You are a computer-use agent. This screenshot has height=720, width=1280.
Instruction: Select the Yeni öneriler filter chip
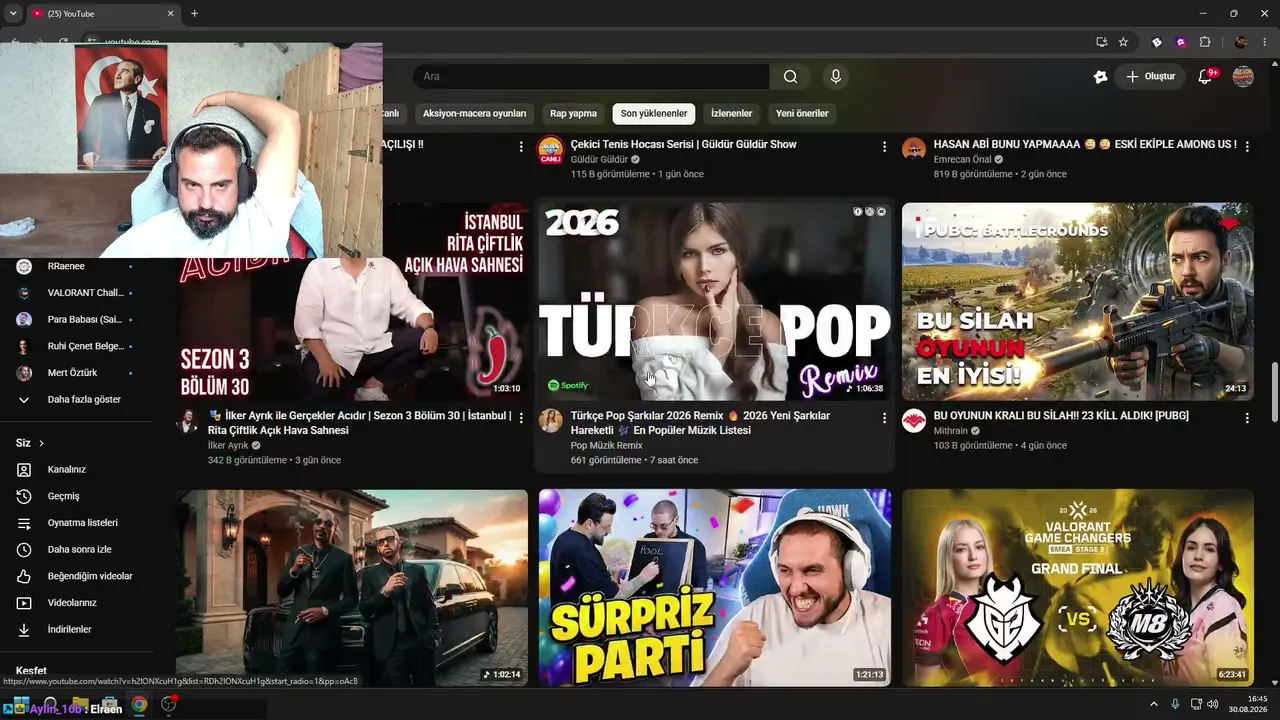[x=802, y=113]
